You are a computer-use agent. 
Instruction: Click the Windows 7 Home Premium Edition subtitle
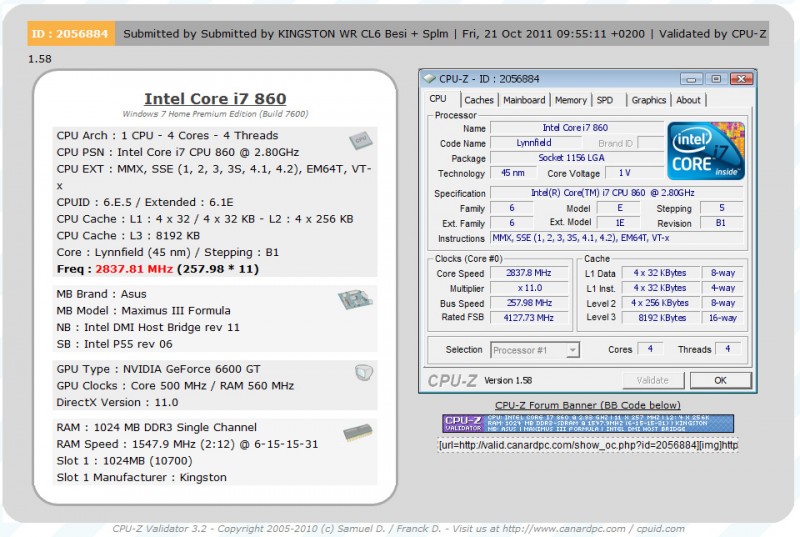215,114
